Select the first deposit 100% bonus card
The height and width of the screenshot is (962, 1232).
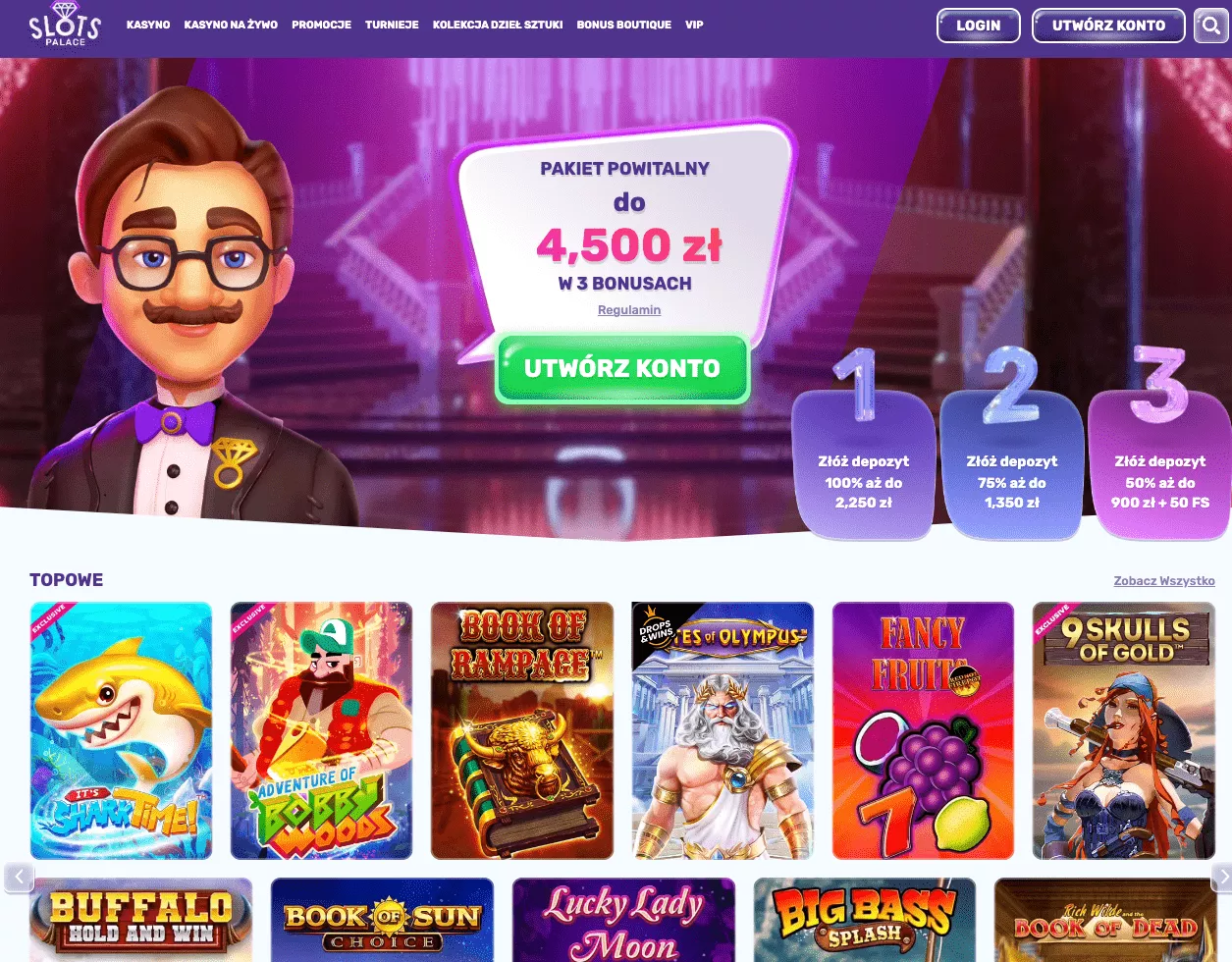864,464
